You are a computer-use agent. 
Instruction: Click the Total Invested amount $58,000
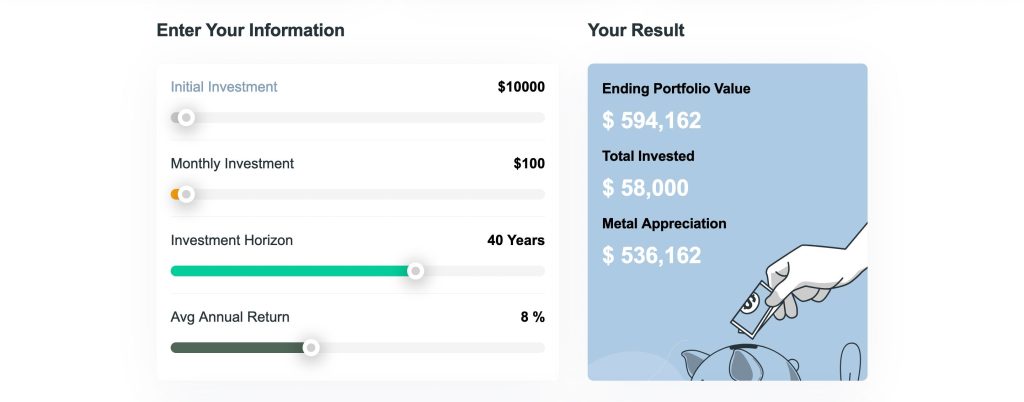(645, 188)
